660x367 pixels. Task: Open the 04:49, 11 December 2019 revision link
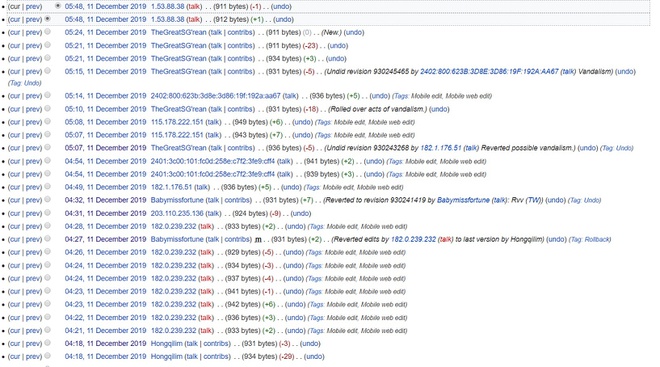click(x=105, y=187)
